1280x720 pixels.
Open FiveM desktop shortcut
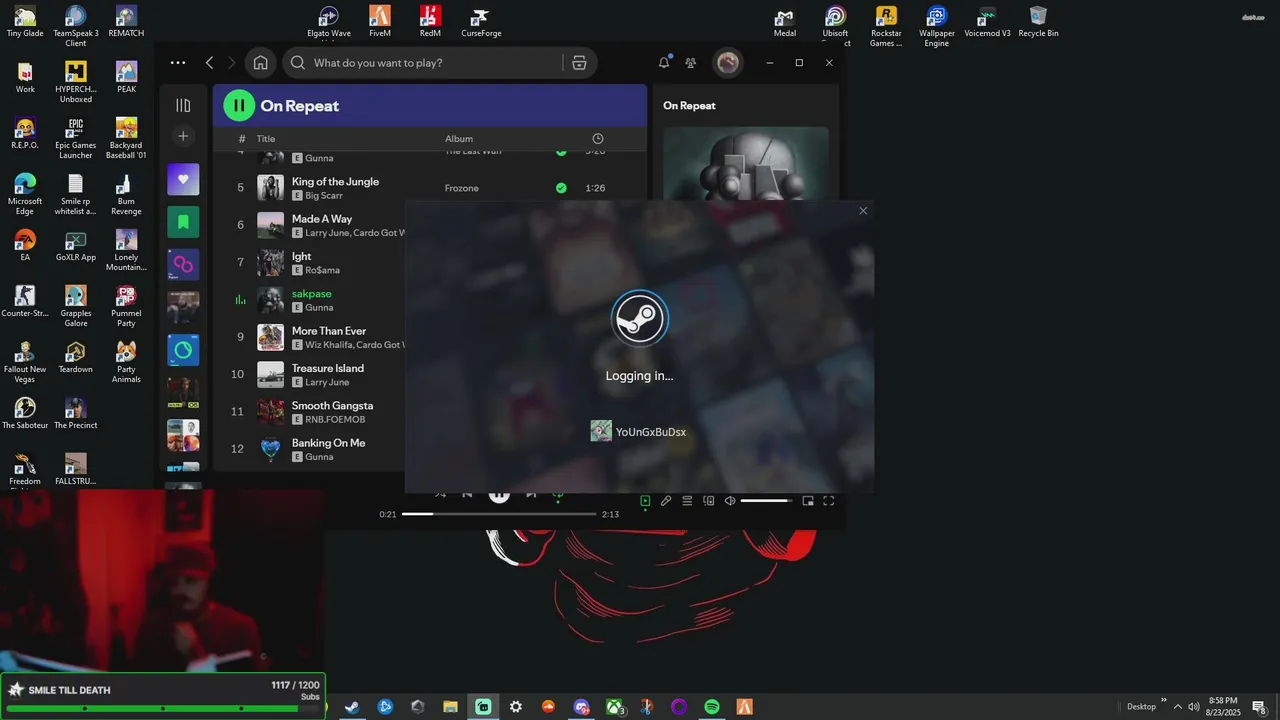point(380,21)
